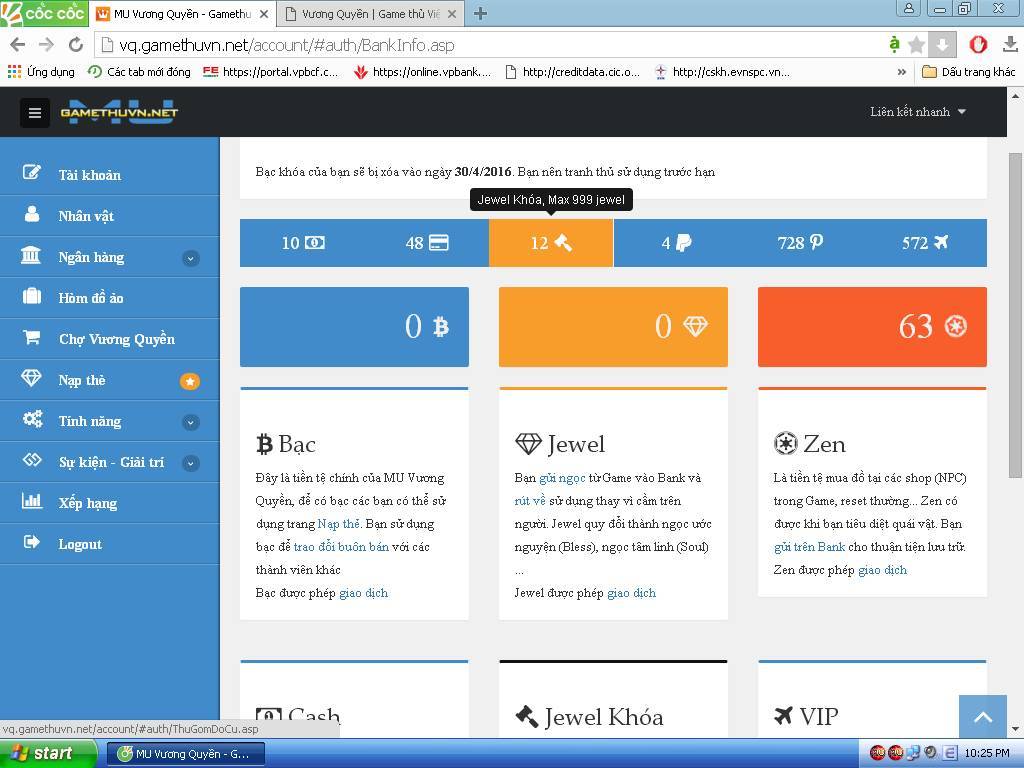Click the plane VIP stat showing 572
1024x768 pixels.
coord(924,243)
